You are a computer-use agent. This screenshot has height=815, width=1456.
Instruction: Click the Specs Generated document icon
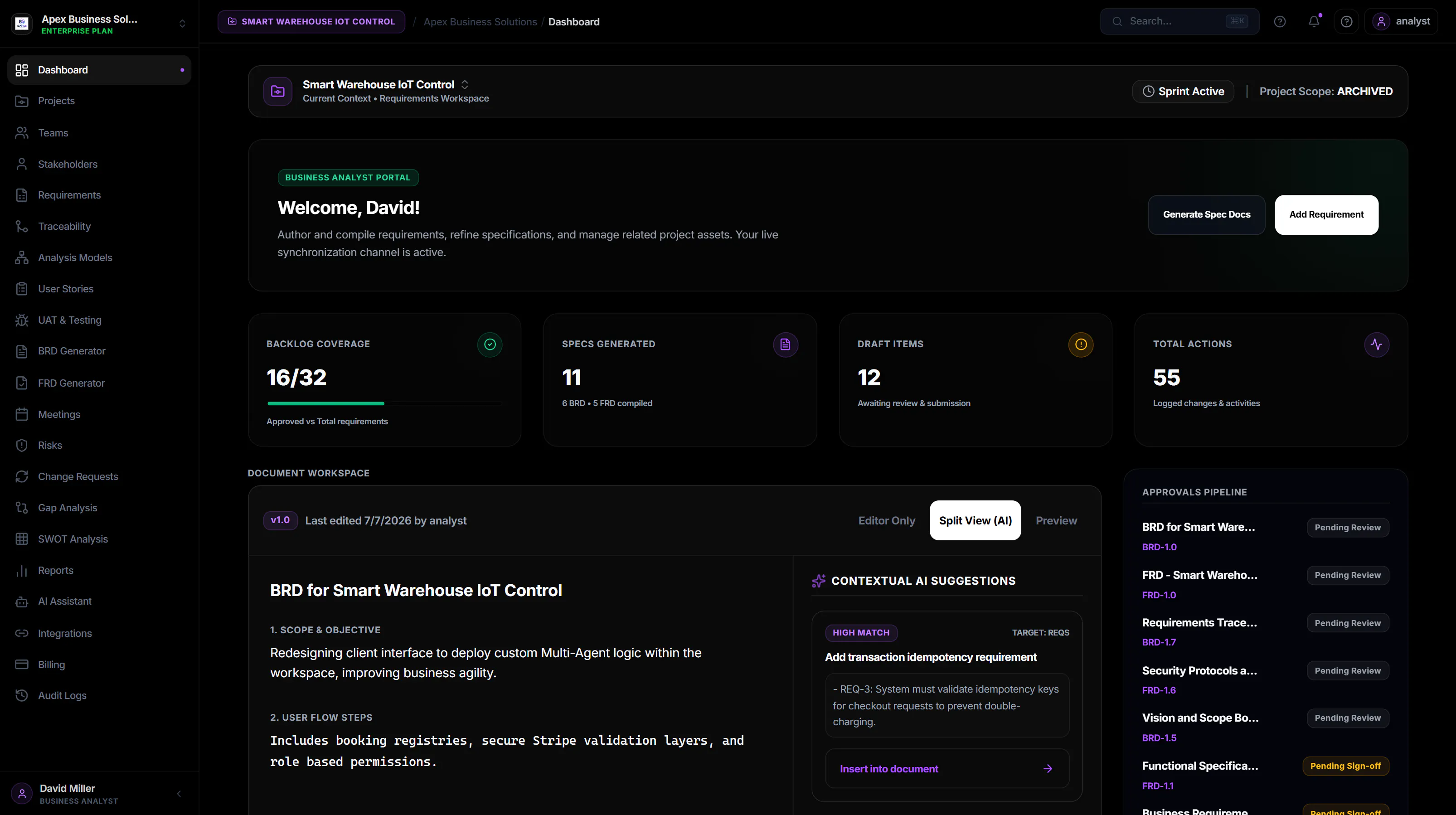[x=785, y=344]
